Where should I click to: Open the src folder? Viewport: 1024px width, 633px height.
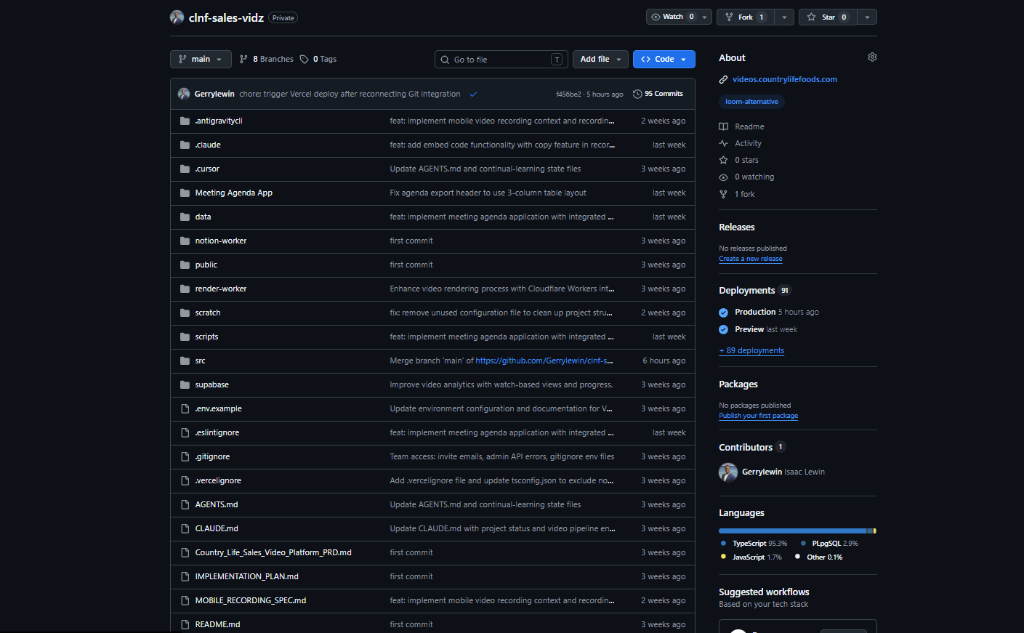[200, 361]
